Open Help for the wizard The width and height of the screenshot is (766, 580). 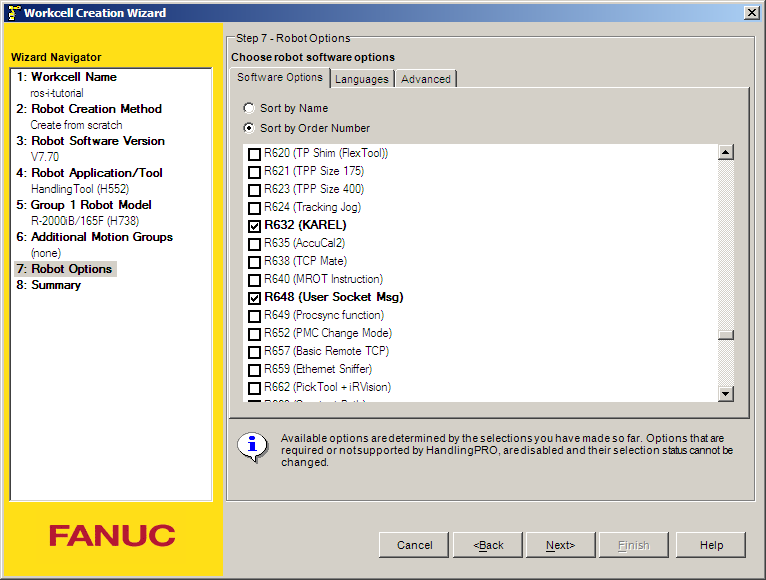pyautogui.click(x=711, y=545)
